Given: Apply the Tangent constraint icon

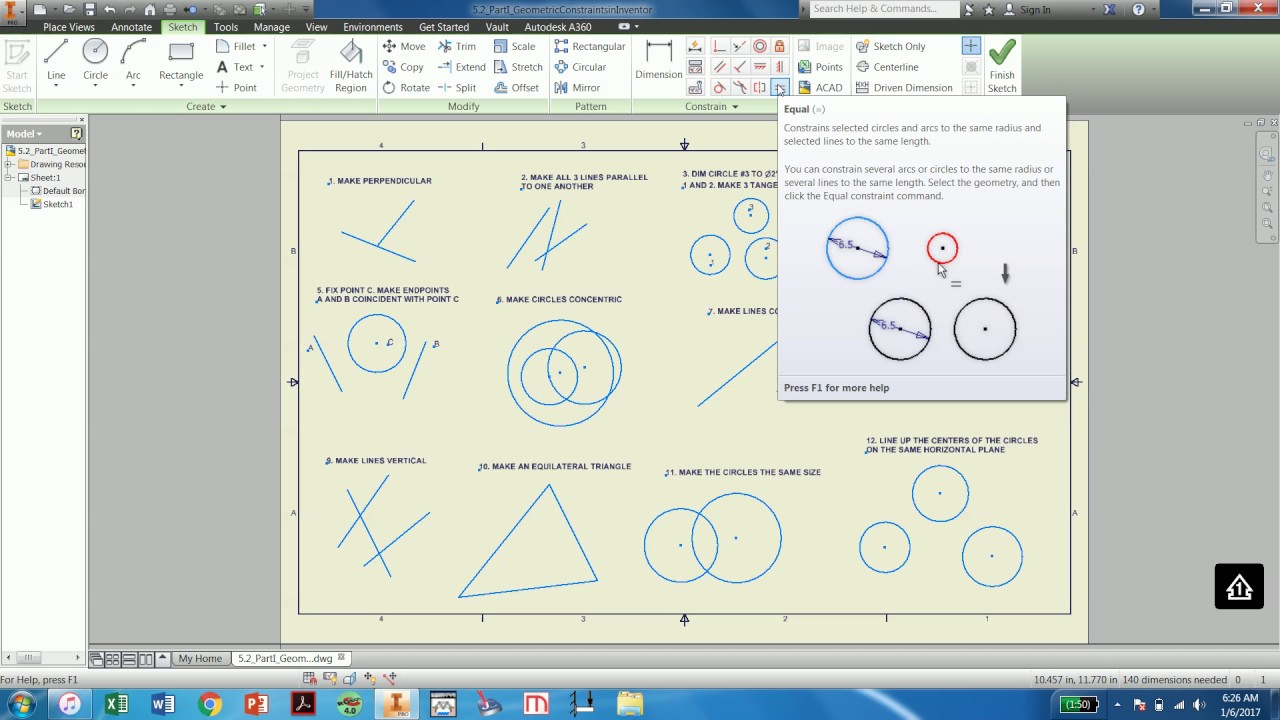Looking at the screenshot, I should (x=720, y=87).
